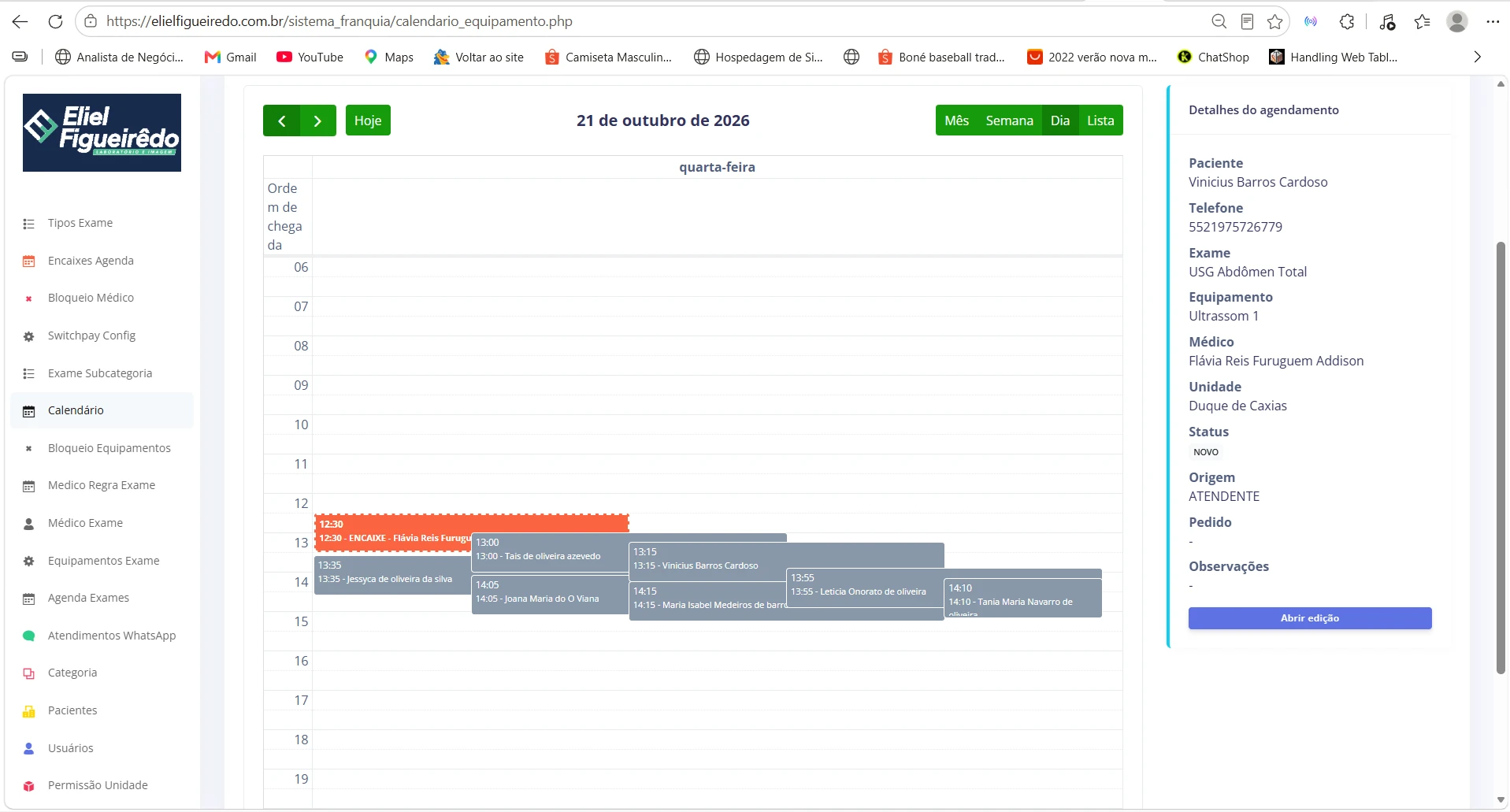Click the Encaixes Agenda calendar icon
The height and width of the screenshot is (812, 1510).
[29, 261]
